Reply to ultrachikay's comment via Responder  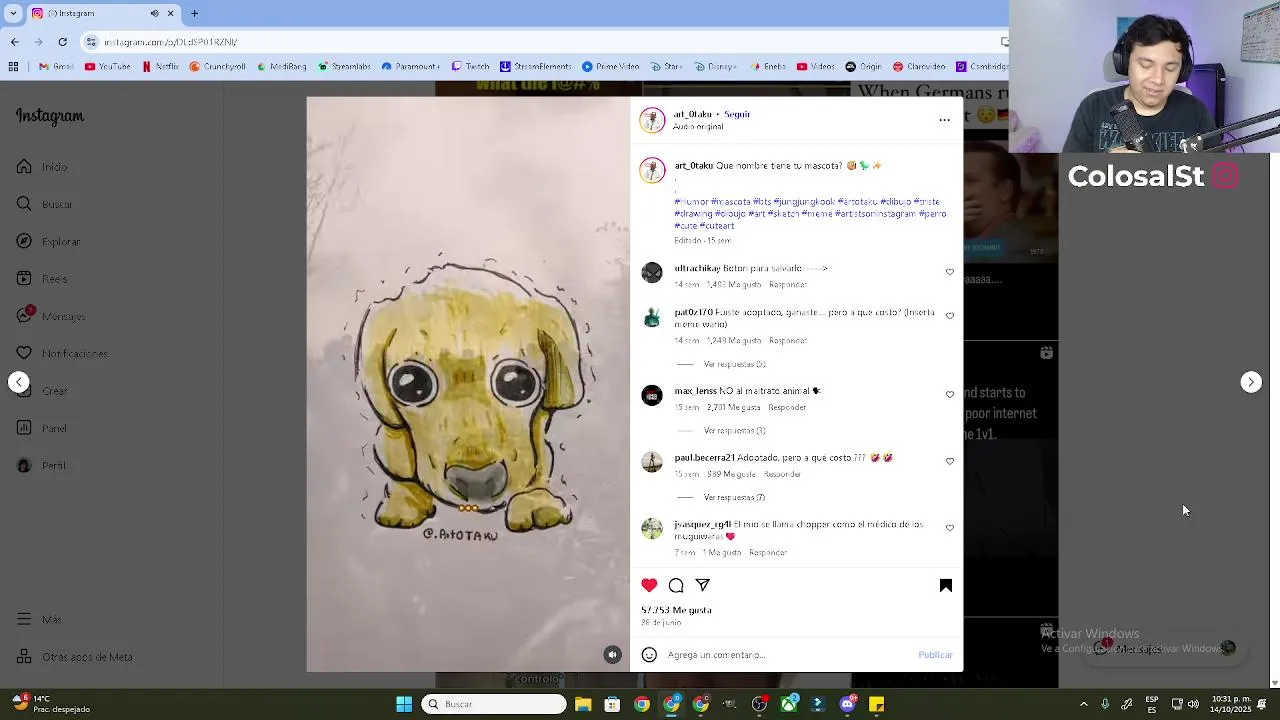(788, 285)
